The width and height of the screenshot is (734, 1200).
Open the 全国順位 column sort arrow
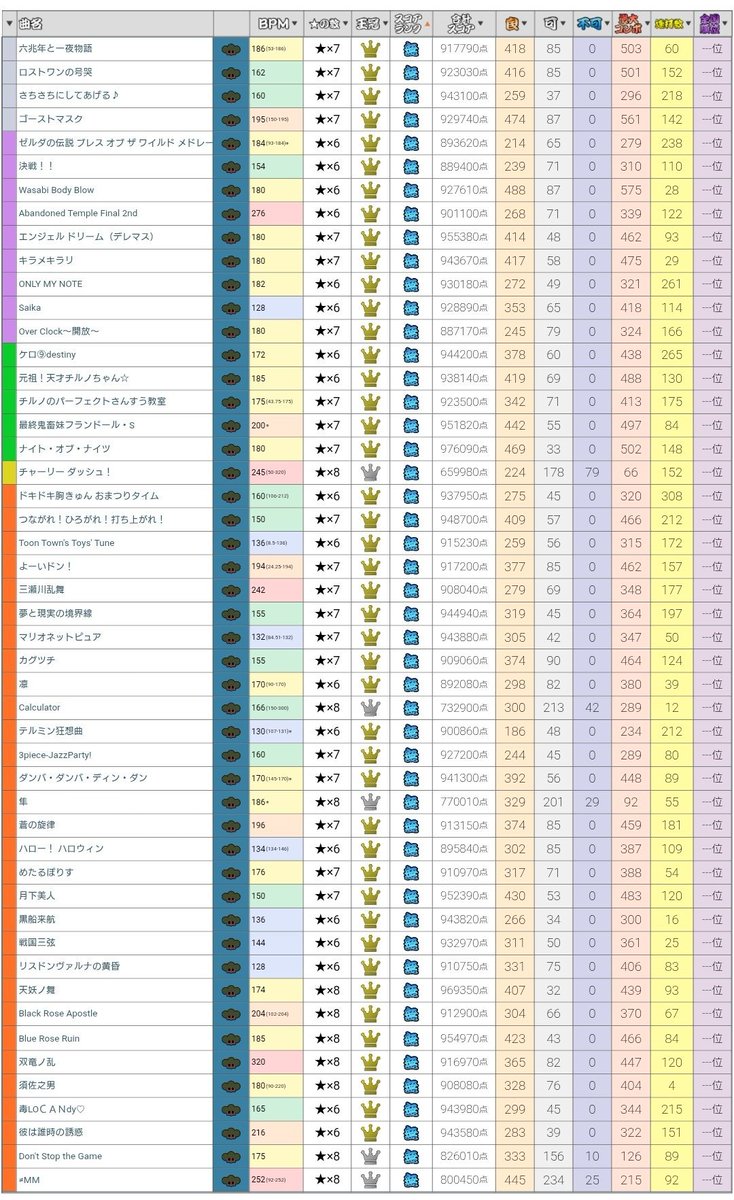coord(726,23)
